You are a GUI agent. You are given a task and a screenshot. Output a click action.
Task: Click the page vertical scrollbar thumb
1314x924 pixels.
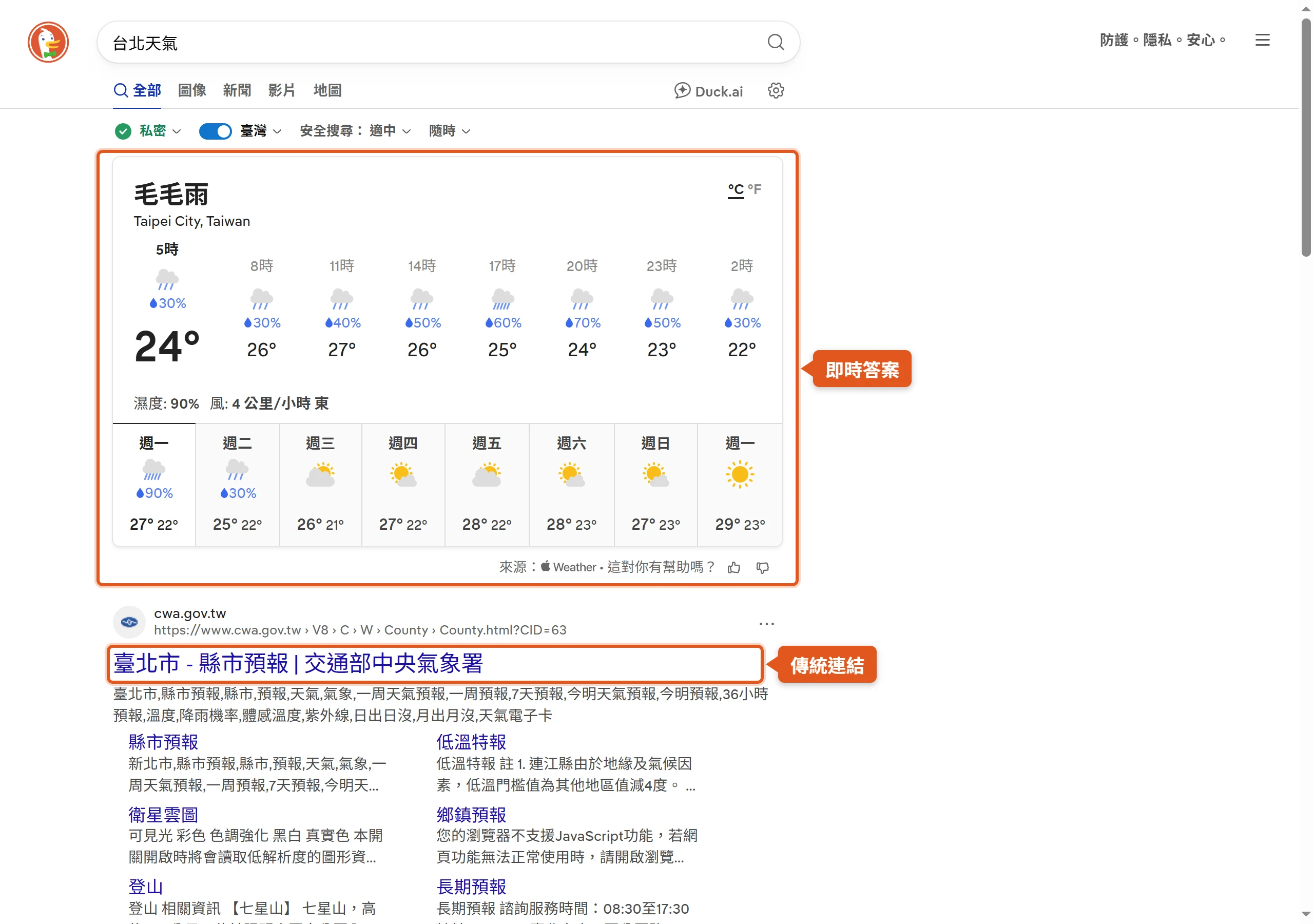click(1306, 138)
